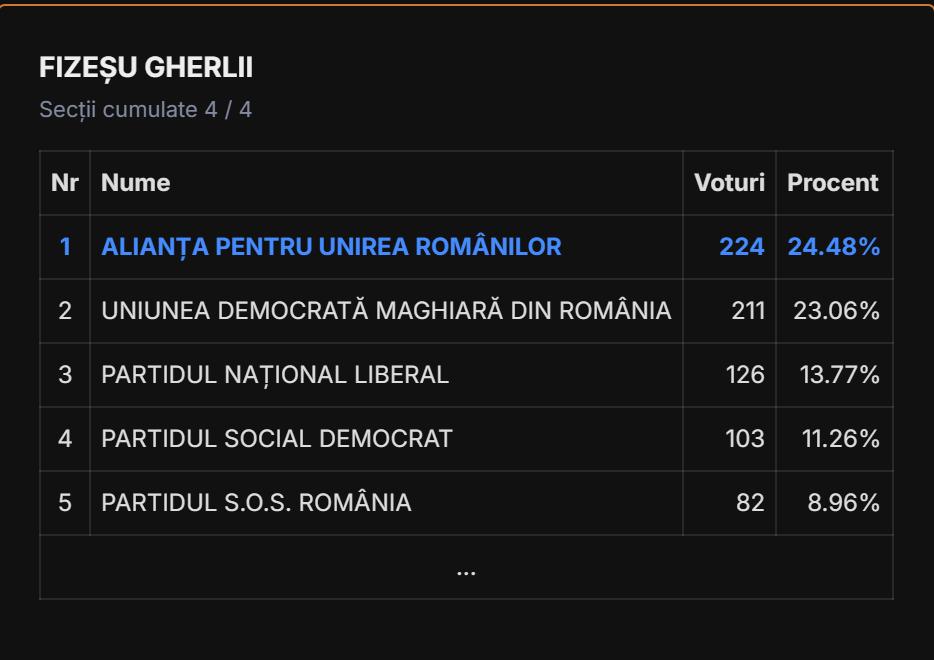This screenshot has height=660, width=934.
Task: Select PARTIDUL SOCIAL DEMOCRAT row
Action: (277, 439)
